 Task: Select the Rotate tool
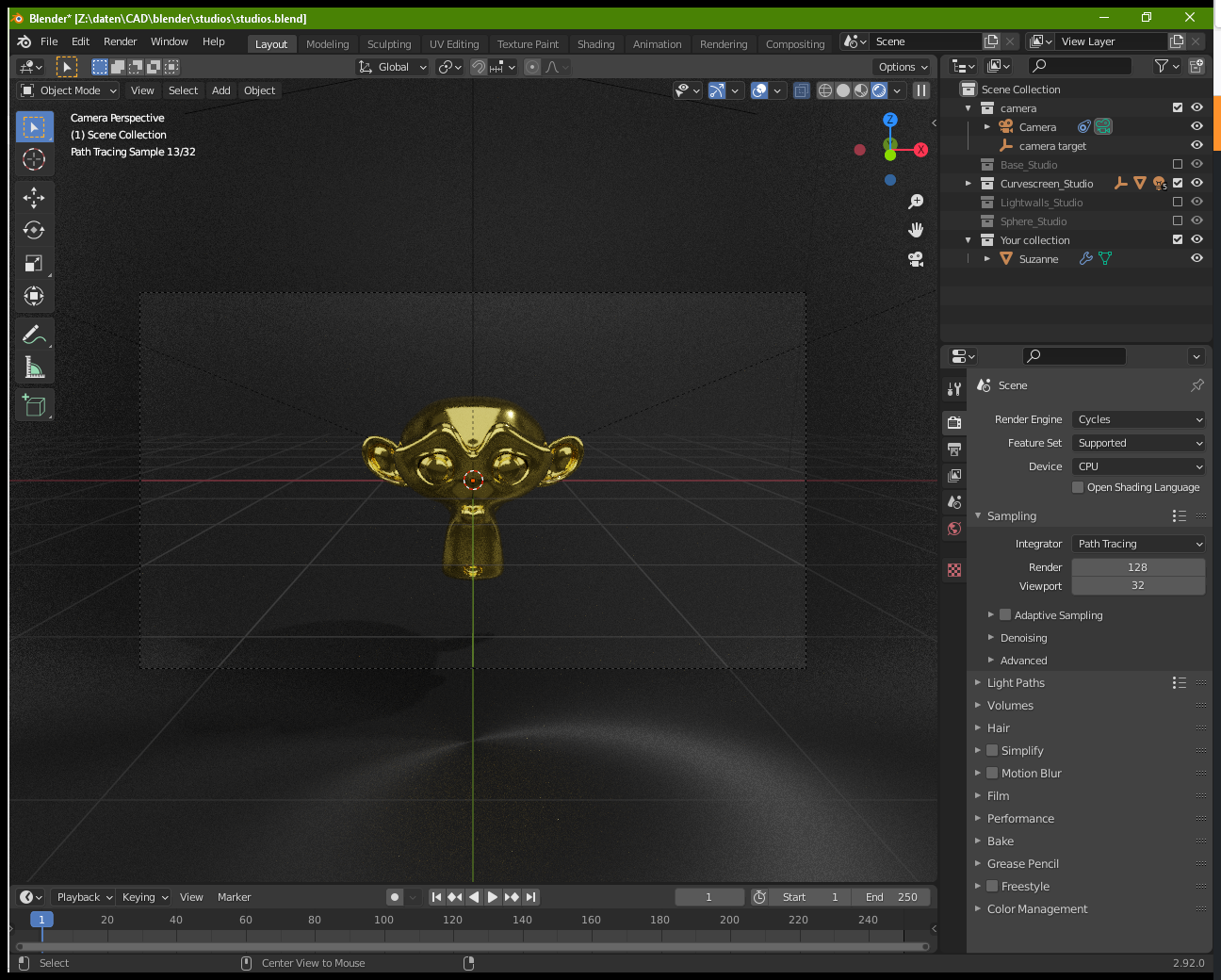pyautogui.click(x=34, y=230)
